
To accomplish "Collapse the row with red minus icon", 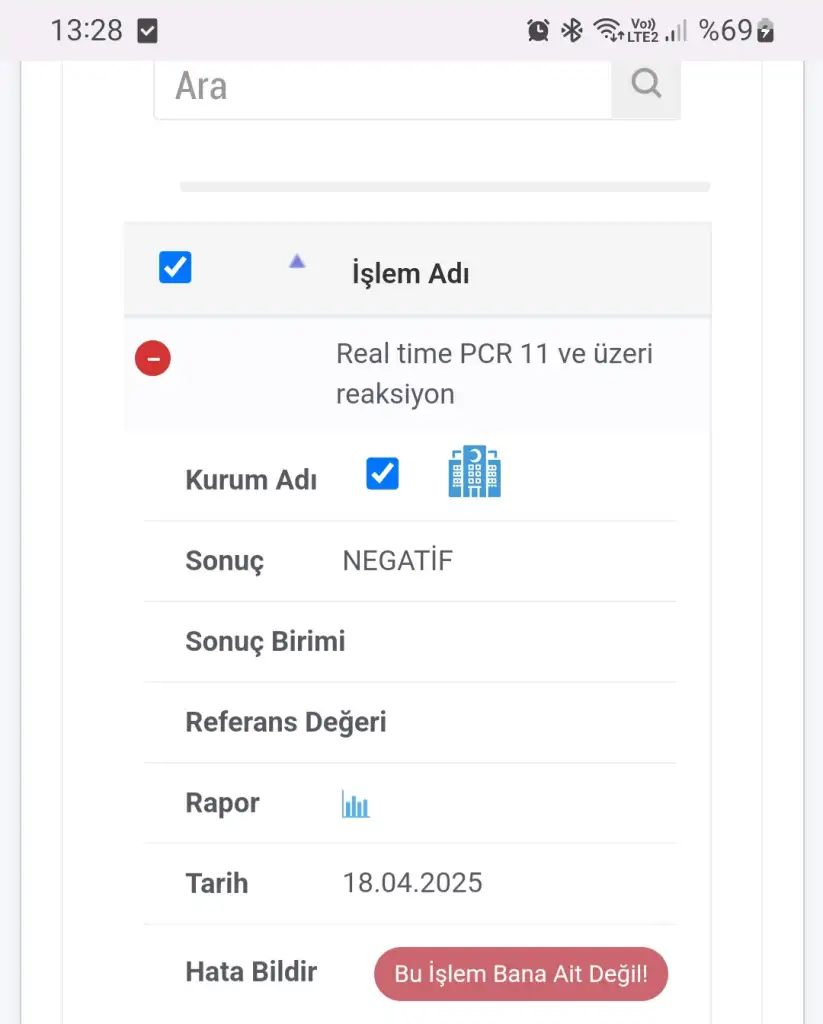I will (153, 358).
